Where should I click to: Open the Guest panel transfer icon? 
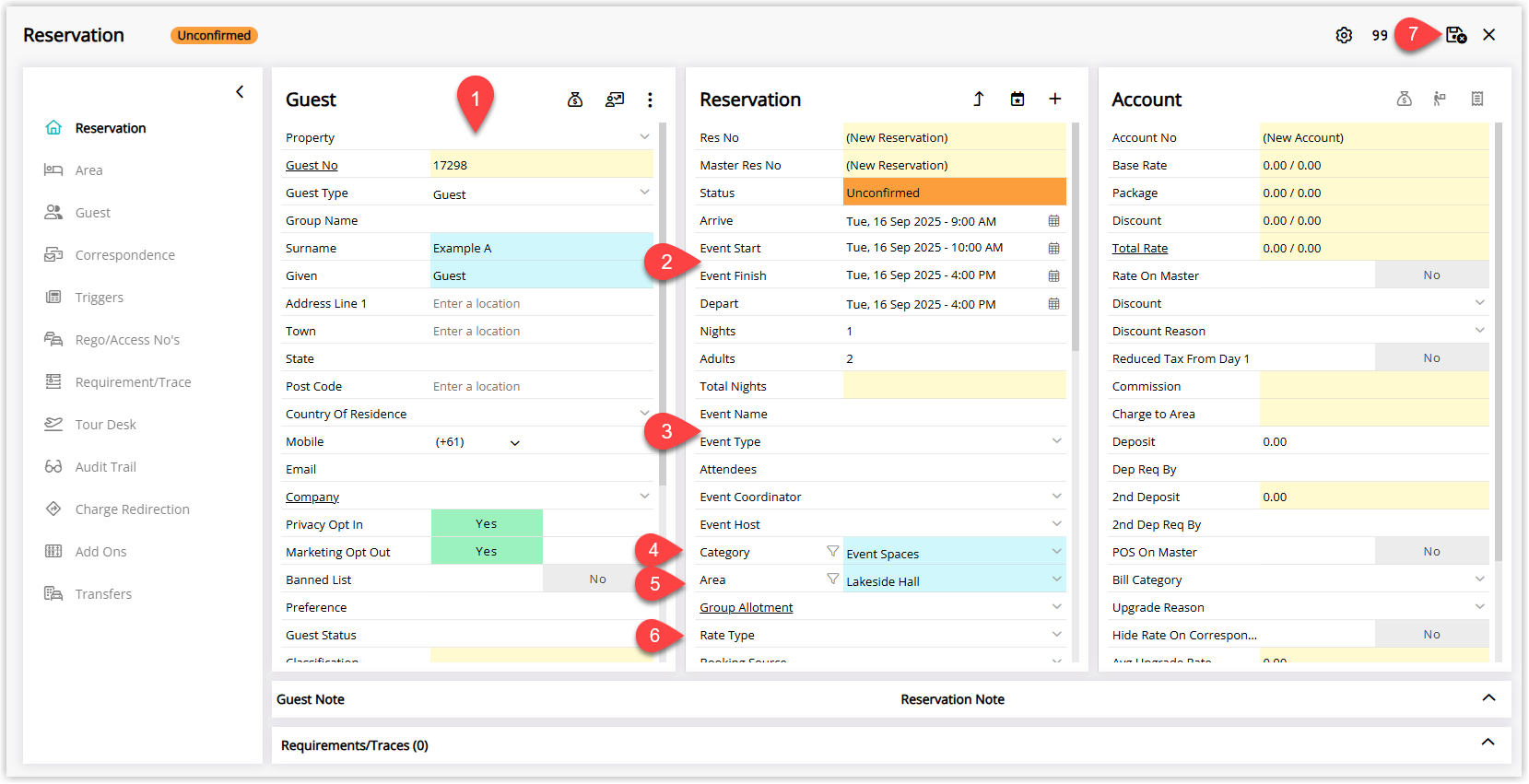point(615,99)
